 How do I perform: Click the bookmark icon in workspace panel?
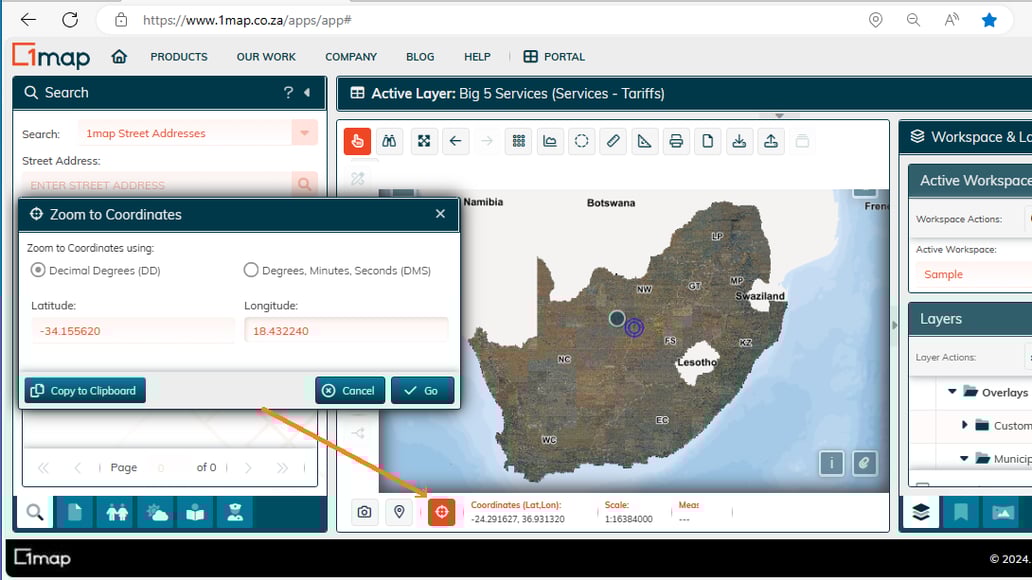click(x=960, y=512)
